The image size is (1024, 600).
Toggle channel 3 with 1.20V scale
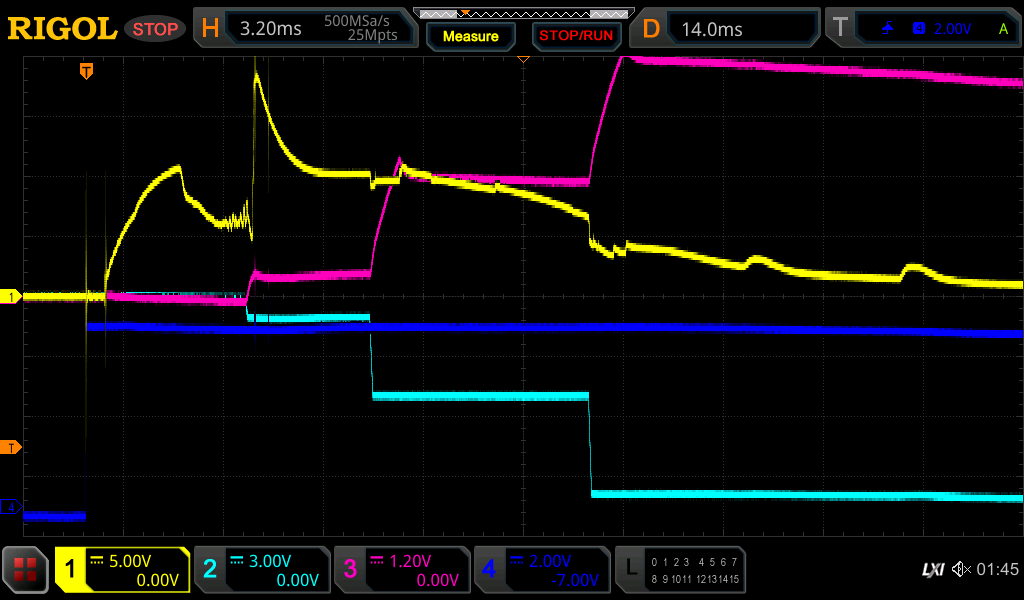tap(402, 570)
